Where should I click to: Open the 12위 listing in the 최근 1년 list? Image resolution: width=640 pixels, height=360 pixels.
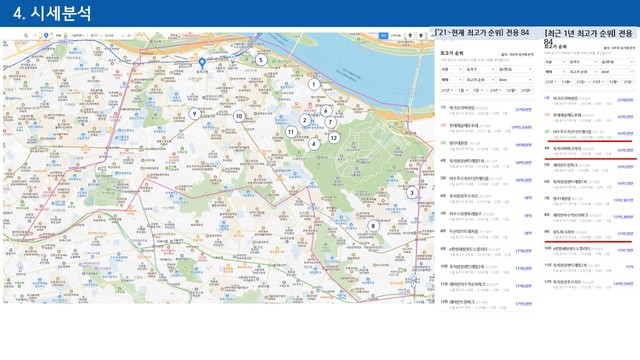pyautogui.click(x=589, y=284)
